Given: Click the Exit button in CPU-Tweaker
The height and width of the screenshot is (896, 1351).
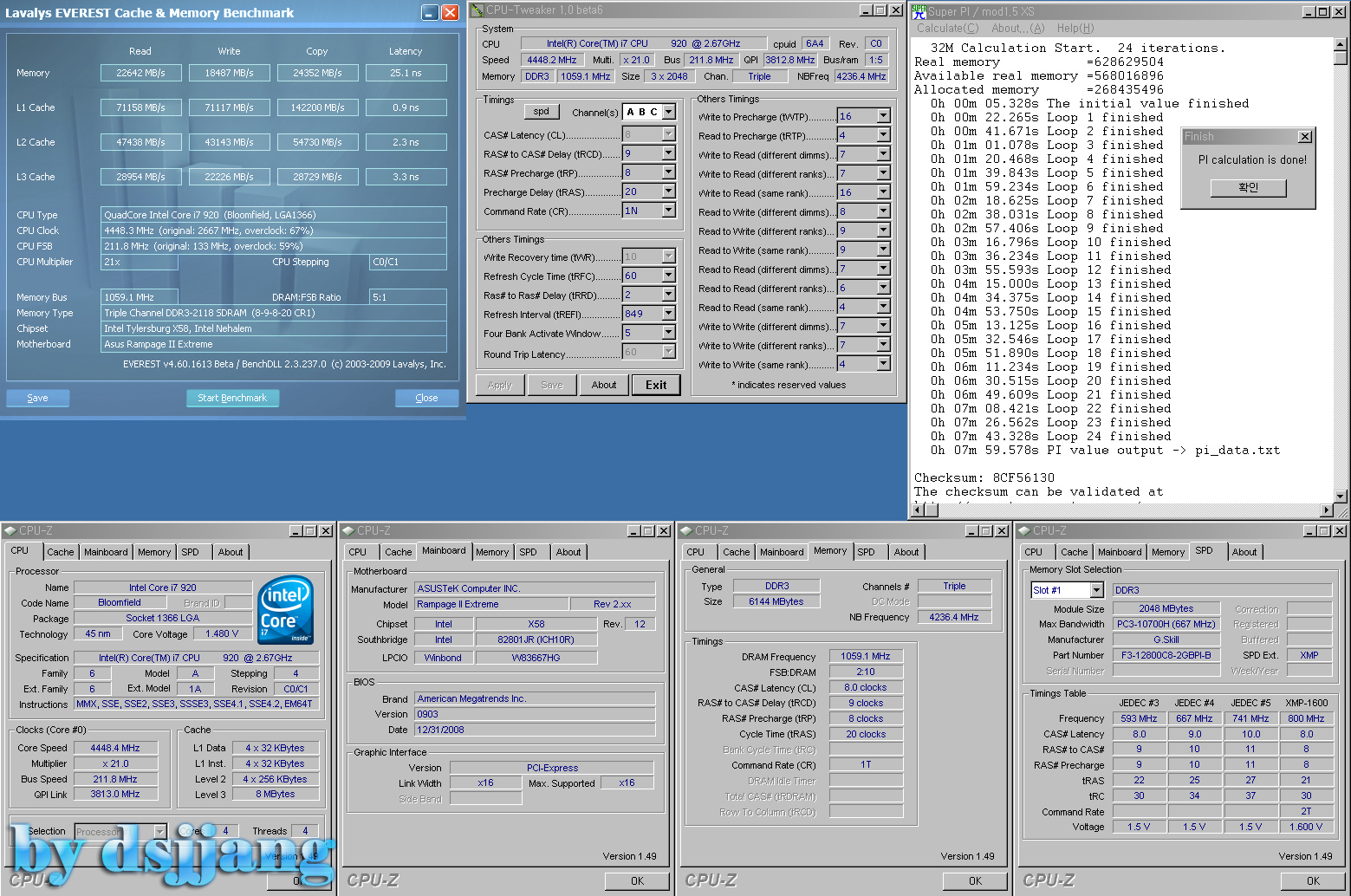Looking at the screenshot, I should 656,385.
